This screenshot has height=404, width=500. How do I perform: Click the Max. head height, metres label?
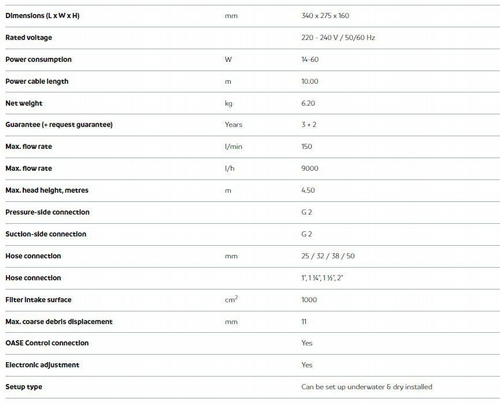pos(47,190)
